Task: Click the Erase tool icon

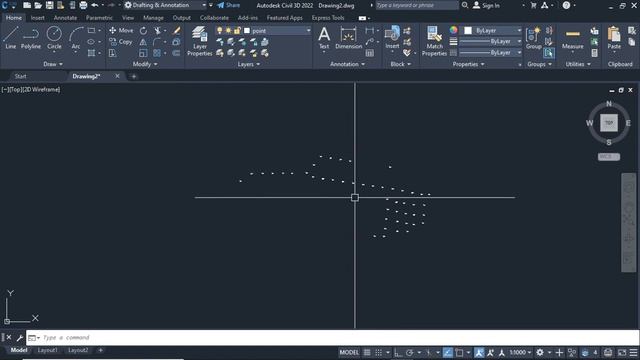Action: coord(176,31)
